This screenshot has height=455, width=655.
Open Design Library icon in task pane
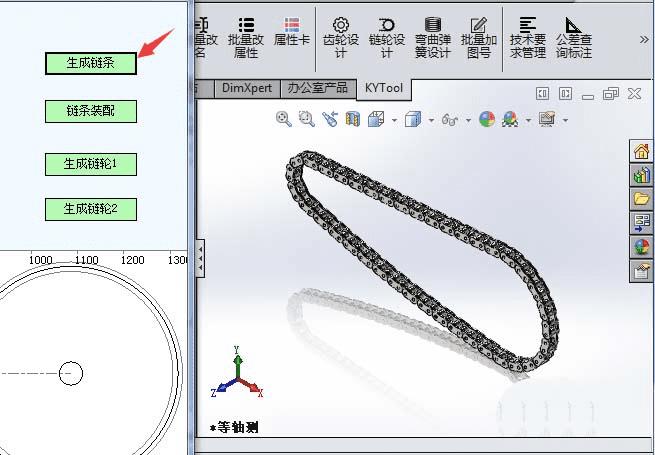[641, 175]
